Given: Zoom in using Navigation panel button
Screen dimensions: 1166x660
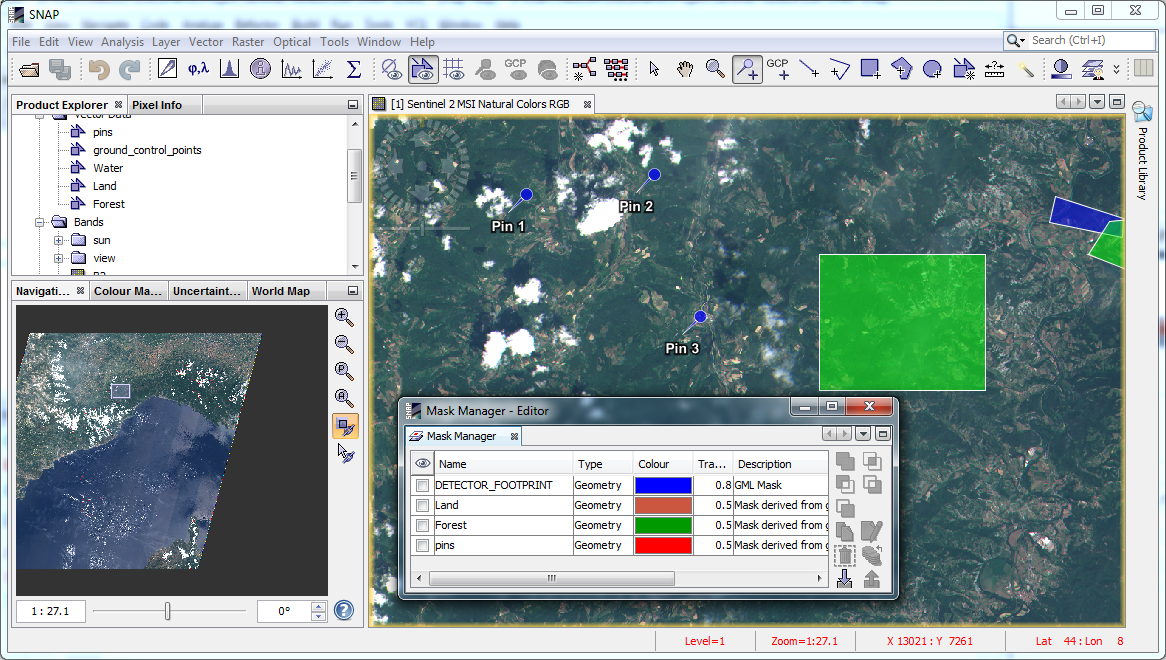Looking at the screenshot, I should (344, 317).
